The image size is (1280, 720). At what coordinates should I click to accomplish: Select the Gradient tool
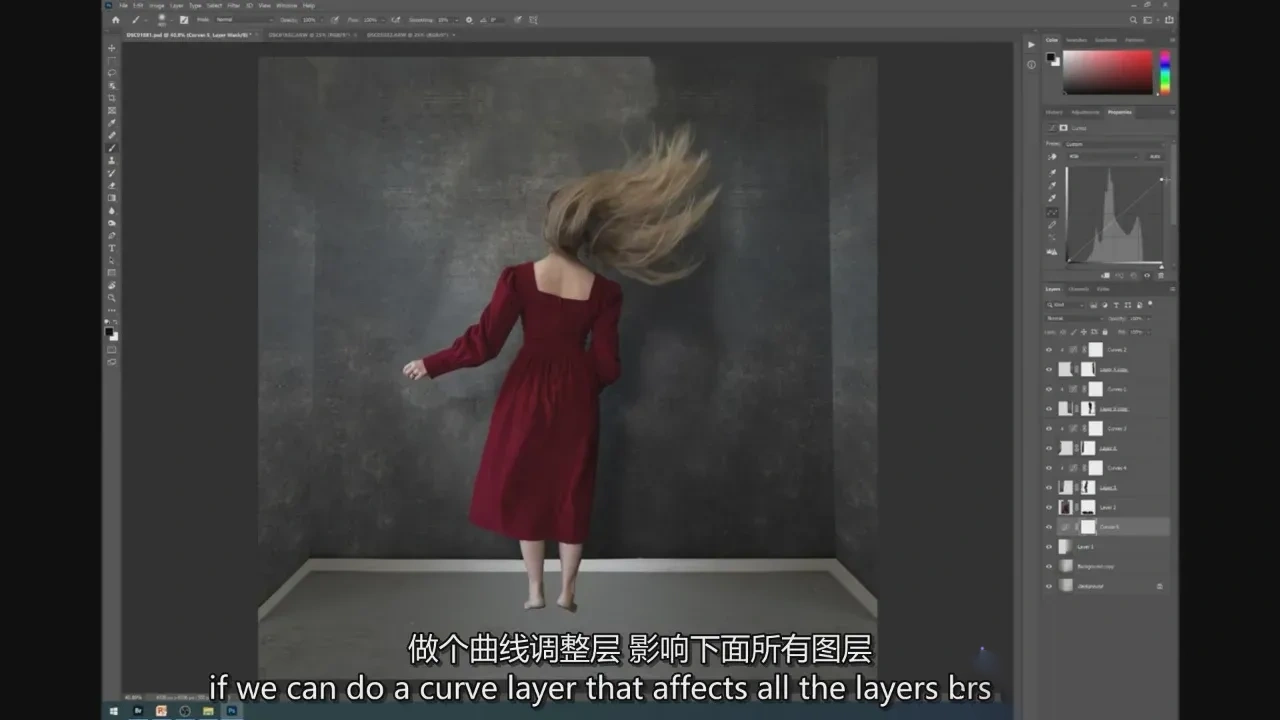pyautogui.click(x=111, y=198)
